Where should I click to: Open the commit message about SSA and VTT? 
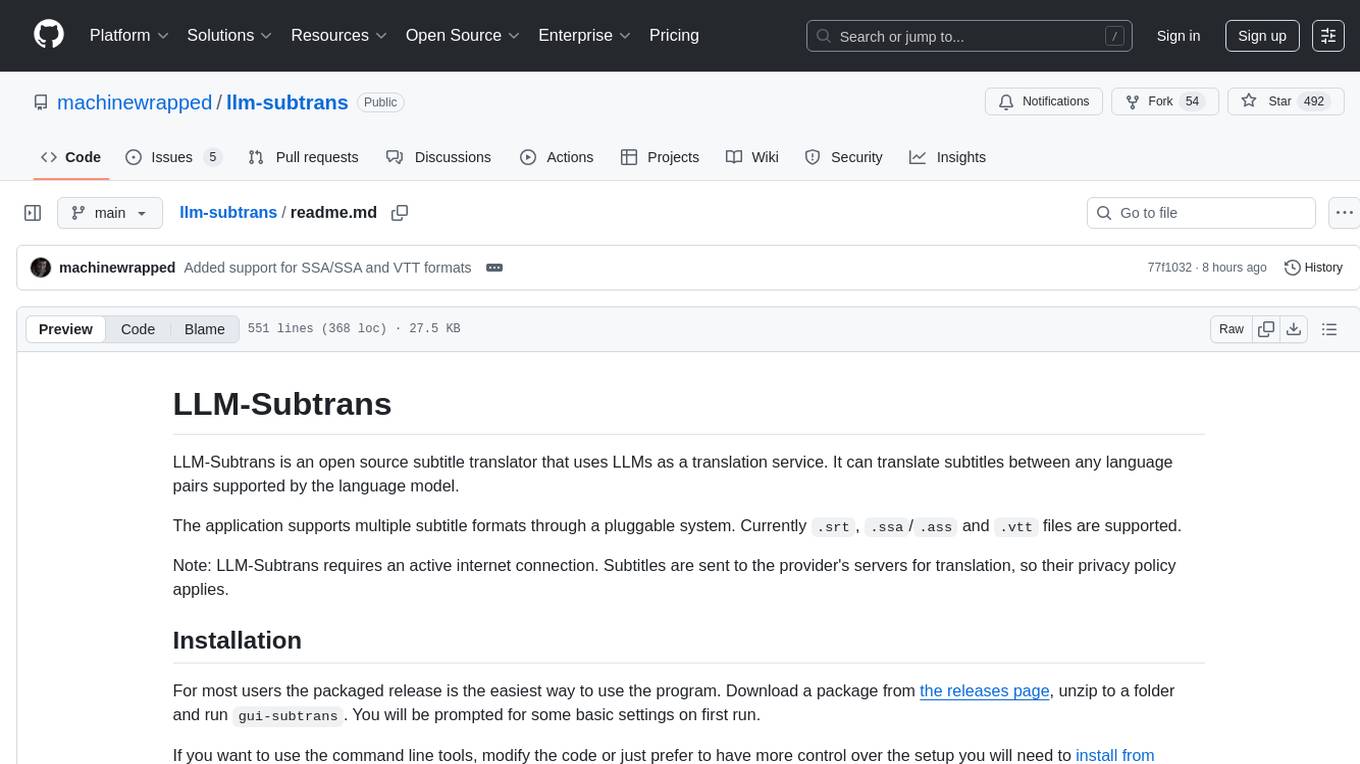pos(327,268)
